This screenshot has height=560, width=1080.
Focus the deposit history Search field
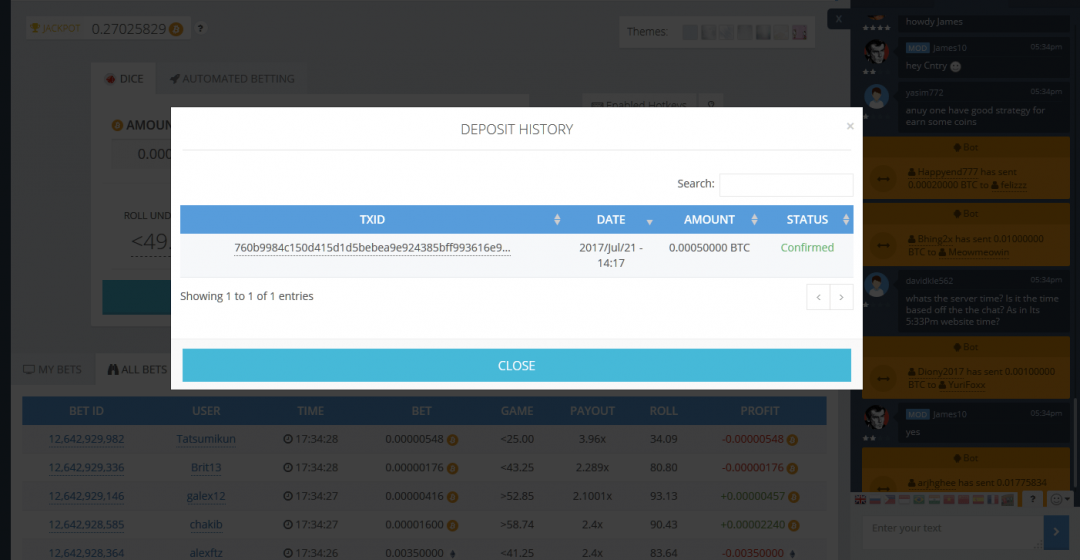coord(785,184)
